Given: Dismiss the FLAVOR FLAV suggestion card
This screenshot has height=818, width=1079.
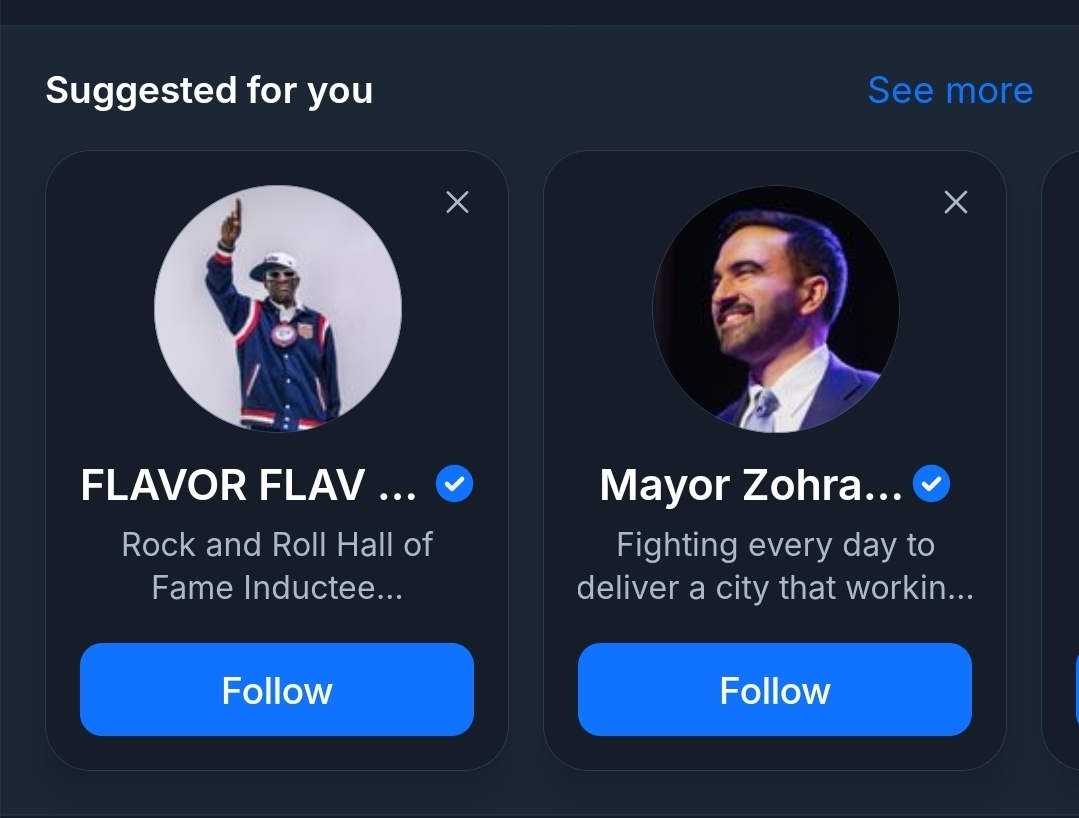Looking at the screenshot, I should point(457,202).
